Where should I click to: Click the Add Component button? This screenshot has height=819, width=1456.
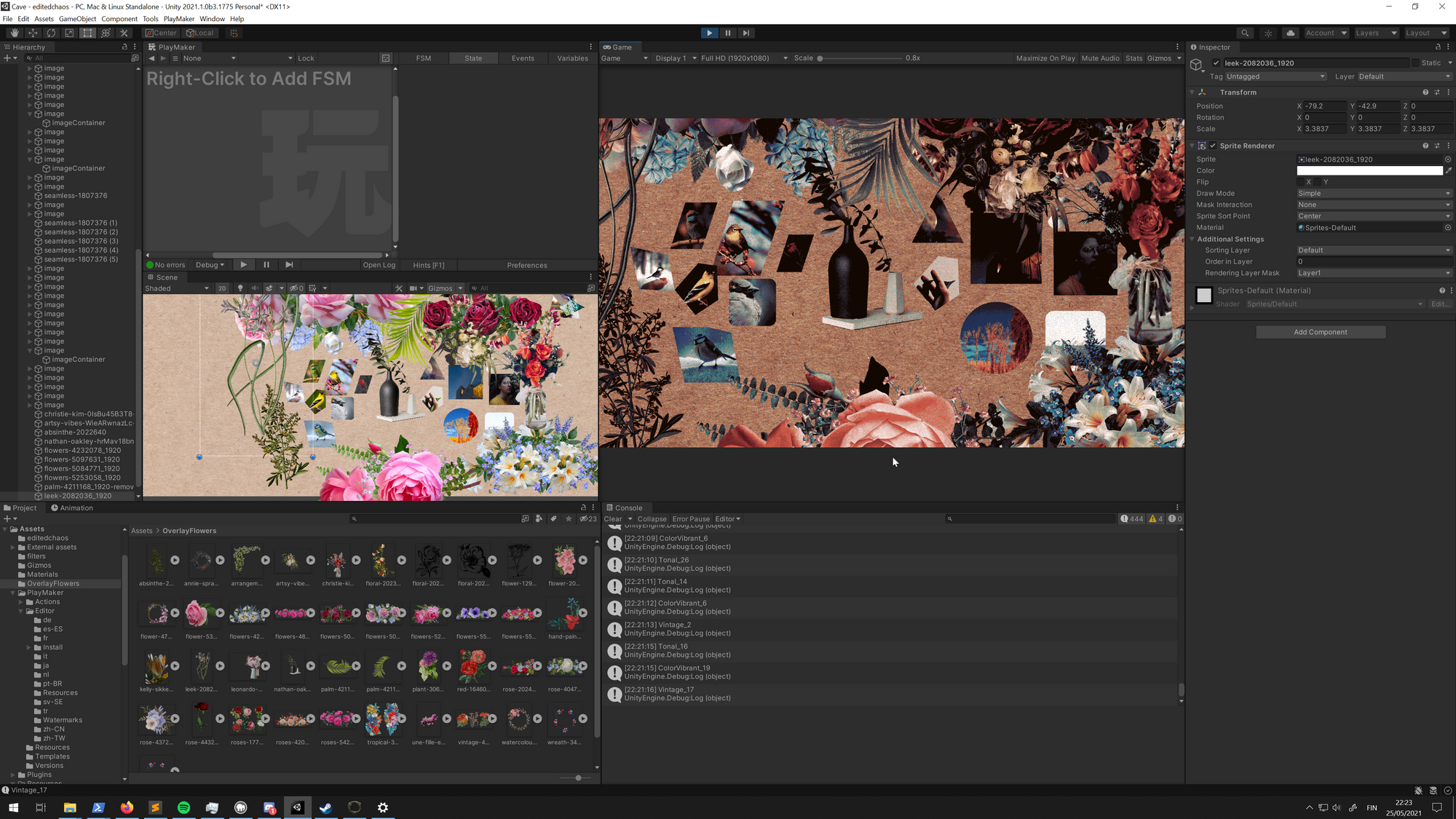(1320, 332)
